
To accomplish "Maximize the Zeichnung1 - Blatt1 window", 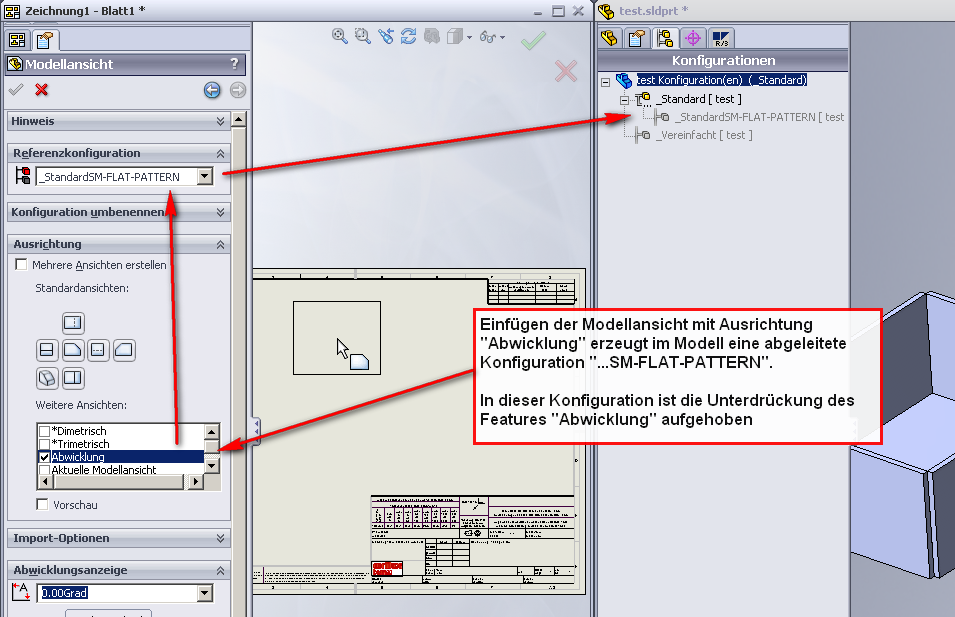I will point(559,11).
